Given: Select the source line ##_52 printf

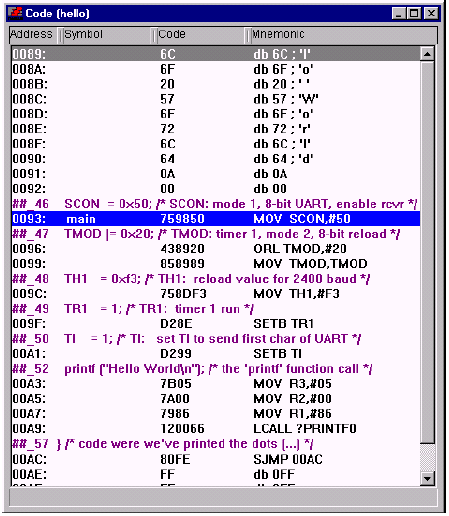Looking at the screenshot, I should 216,369.
